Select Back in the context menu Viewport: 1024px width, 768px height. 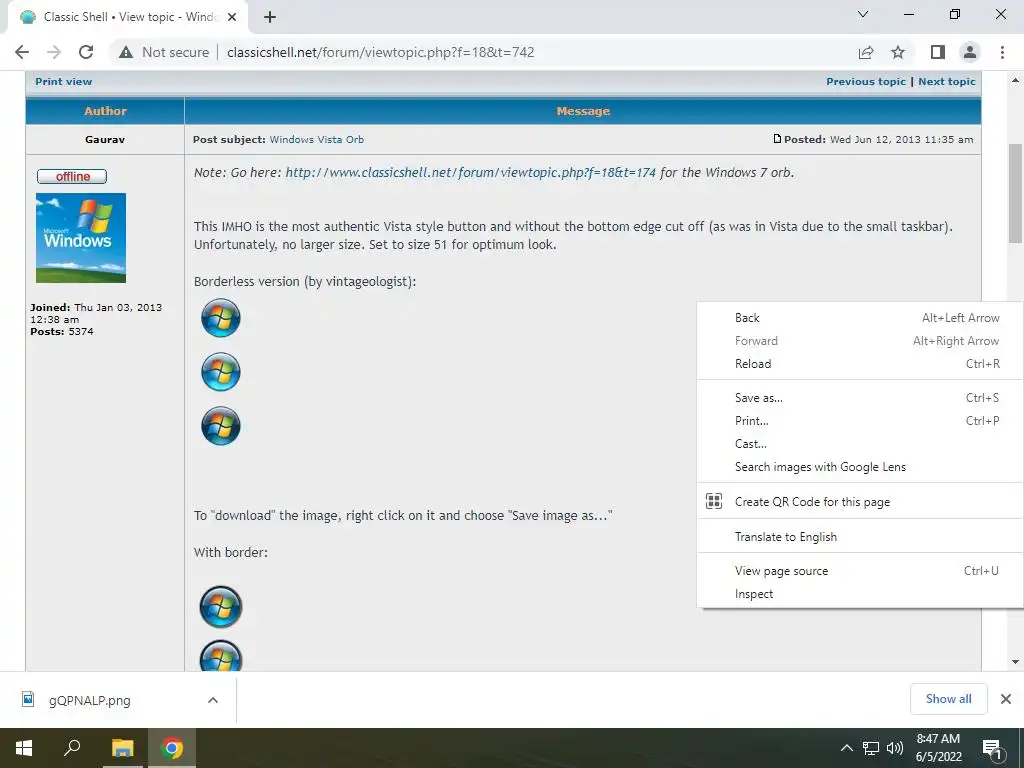pyautogui.click(x=860, y=318)
